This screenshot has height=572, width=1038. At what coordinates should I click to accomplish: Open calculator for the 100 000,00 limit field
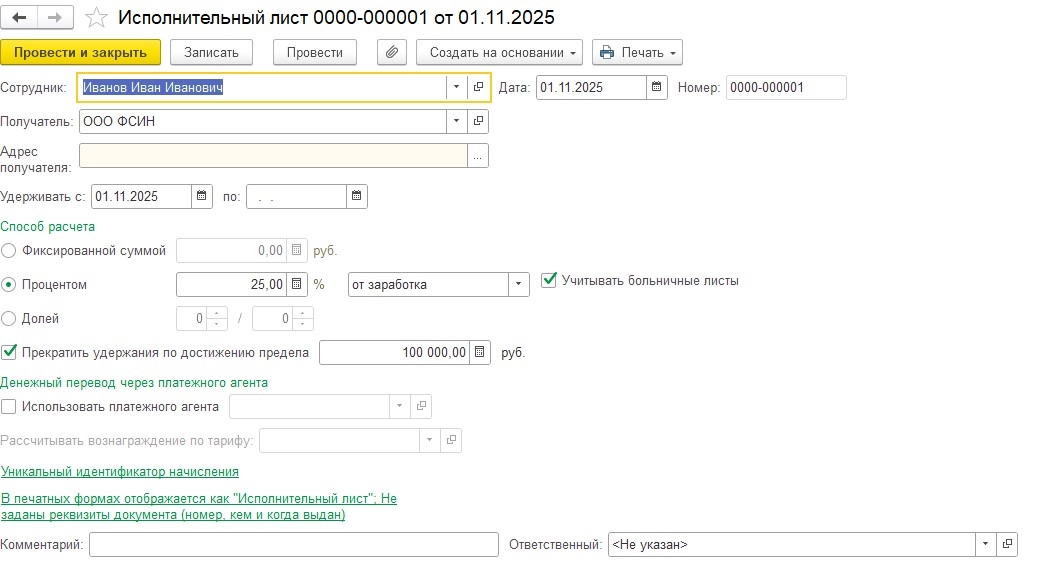(x=480, y=352)
